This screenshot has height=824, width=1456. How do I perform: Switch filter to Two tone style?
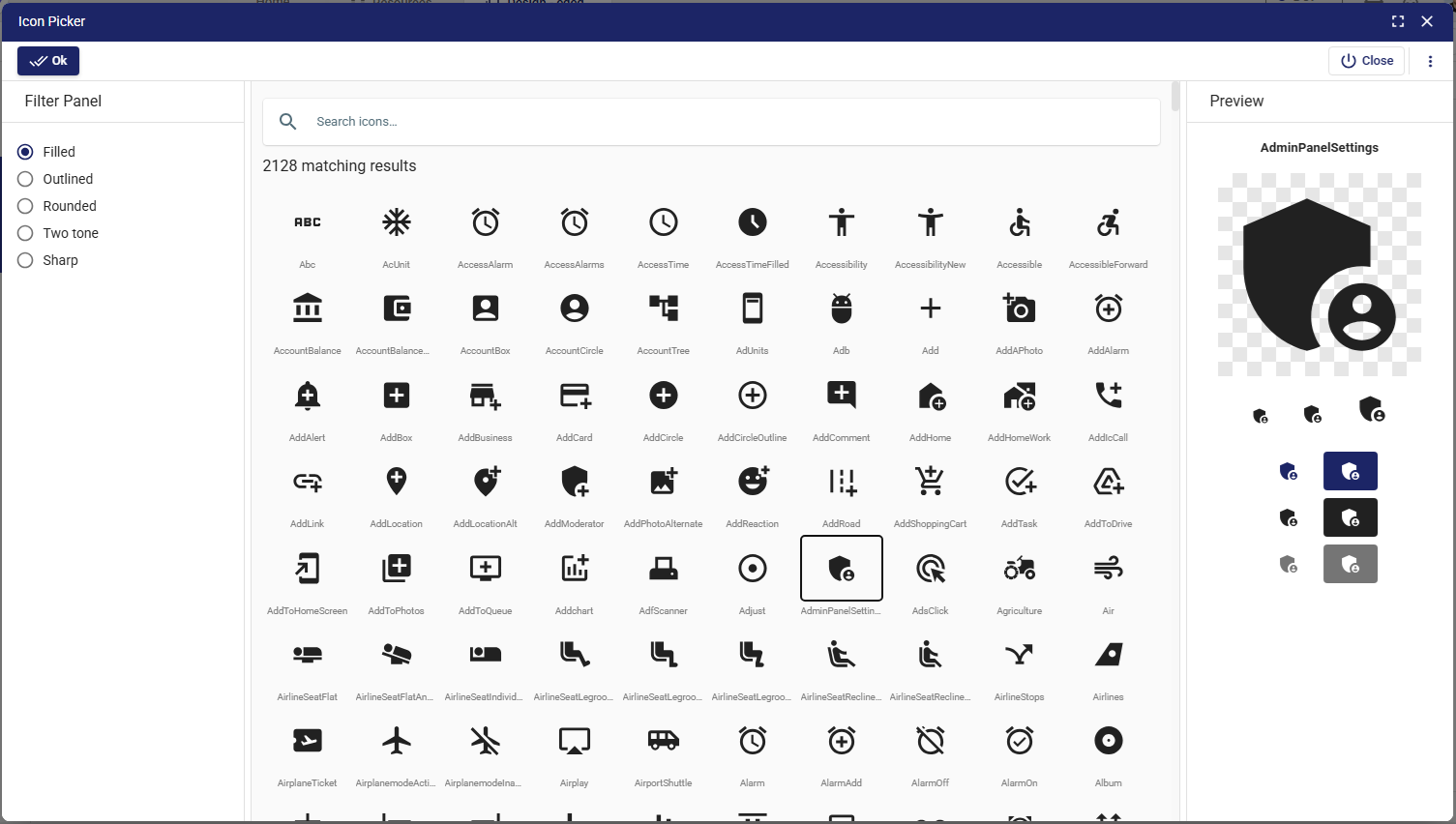click(25, 233)
